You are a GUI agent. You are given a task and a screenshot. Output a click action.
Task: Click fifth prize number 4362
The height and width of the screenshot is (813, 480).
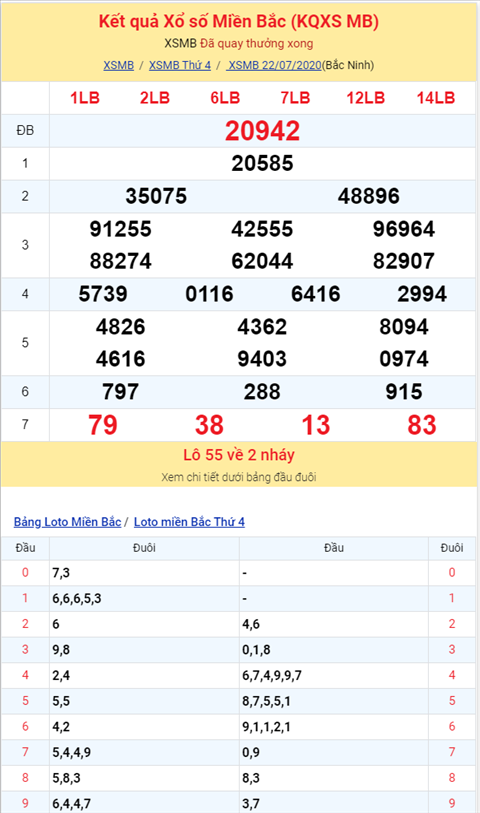(x=262, y=327)
